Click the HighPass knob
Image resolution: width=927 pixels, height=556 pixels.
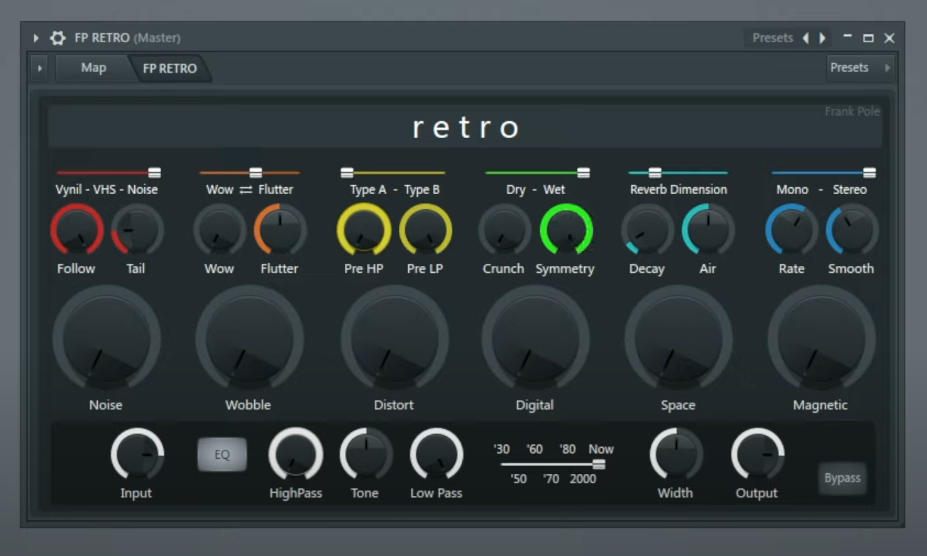(x=296, y=454)
